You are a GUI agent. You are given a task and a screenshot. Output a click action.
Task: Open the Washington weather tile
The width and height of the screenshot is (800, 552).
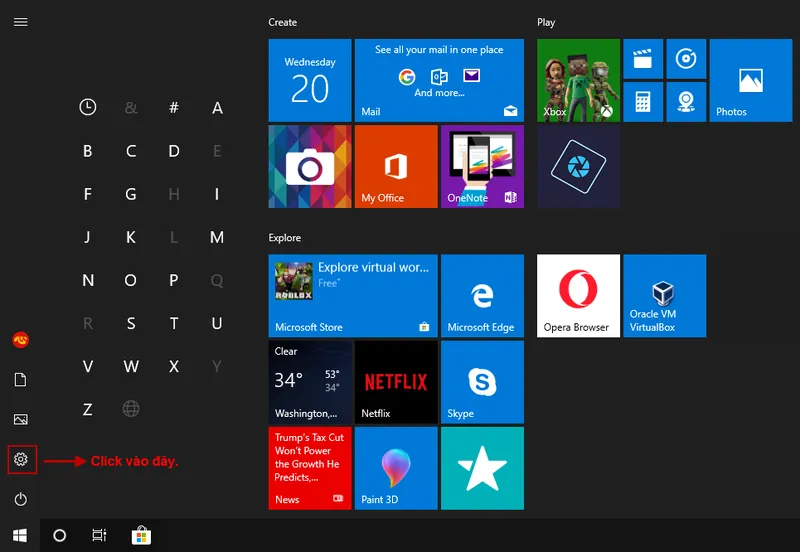pyautogui.click(x=310, y=381)
